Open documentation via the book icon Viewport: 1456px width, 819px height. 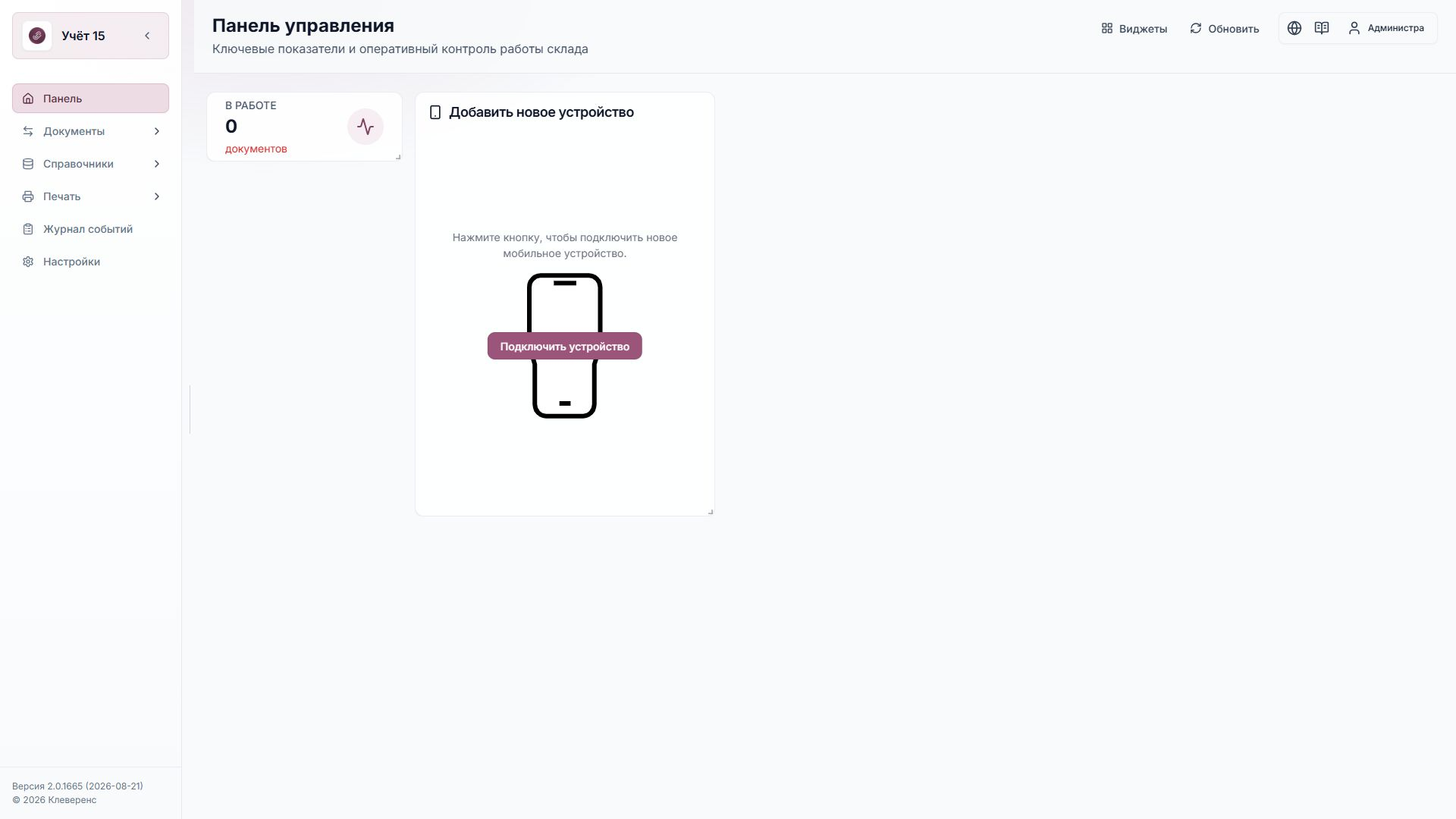tap(1322, 28)
